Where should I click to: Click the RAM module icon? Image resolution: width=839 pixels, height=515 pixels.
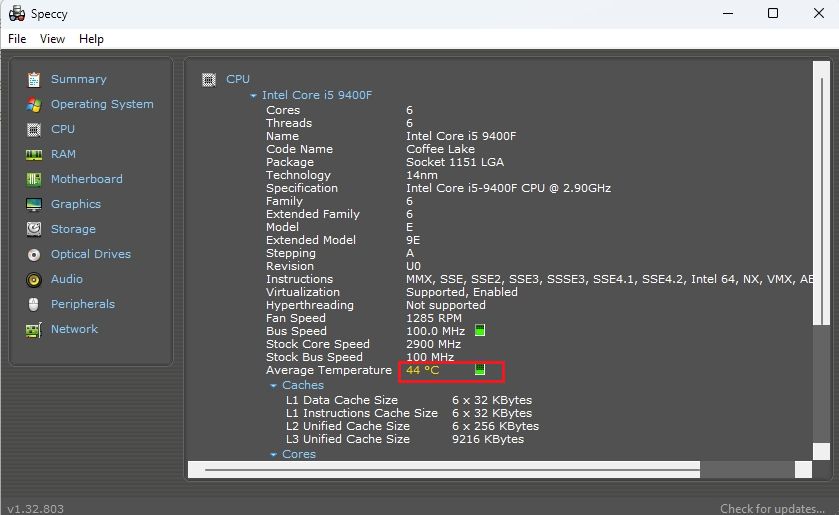(34, 154)
